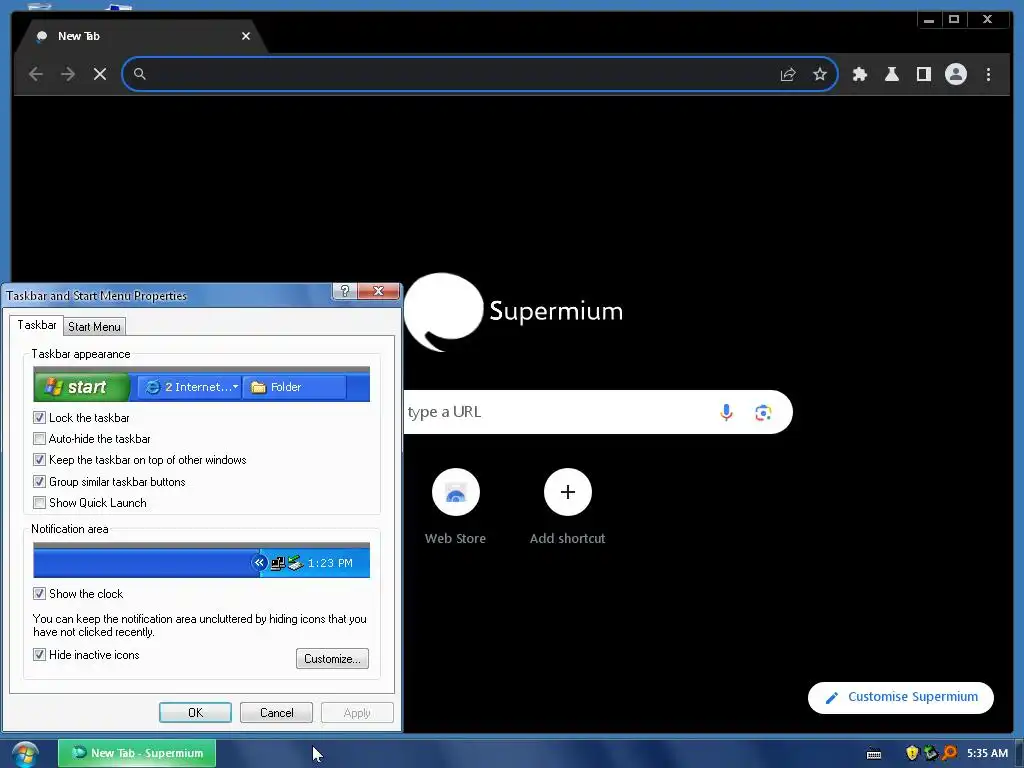Go forward with the browser forward arrow
This screenshot has height=768, width=1024.
click(x=68, y=74)
